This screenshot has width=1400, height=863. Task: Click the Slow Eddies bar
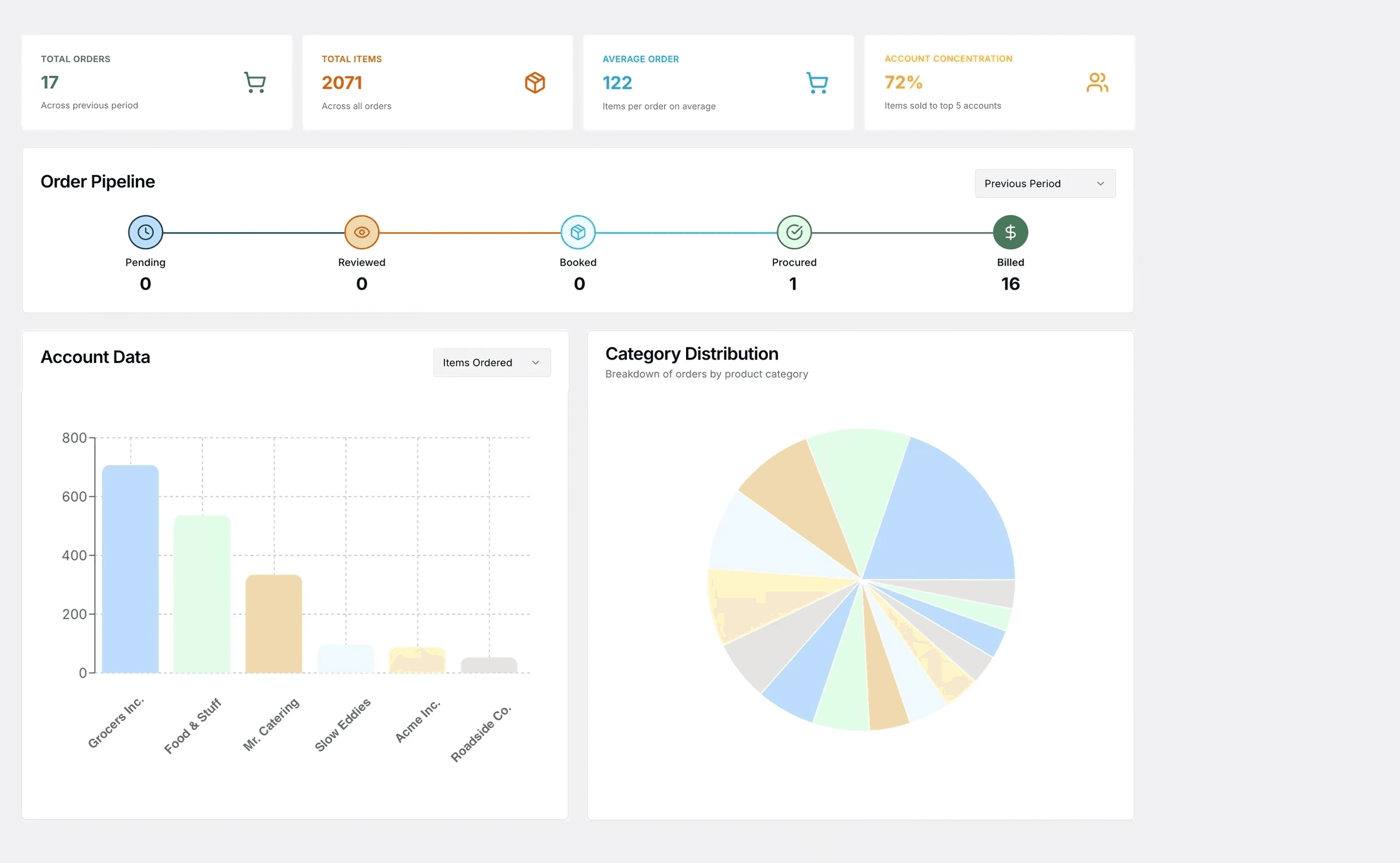pyautogui.click(x=346, y=659)
